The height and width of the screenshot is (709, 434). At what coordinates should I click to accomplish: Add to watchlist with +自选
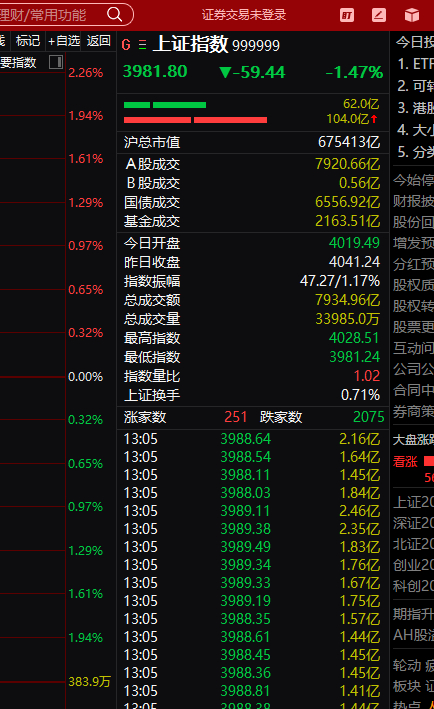pyautogui.click(x=64, y=41)
